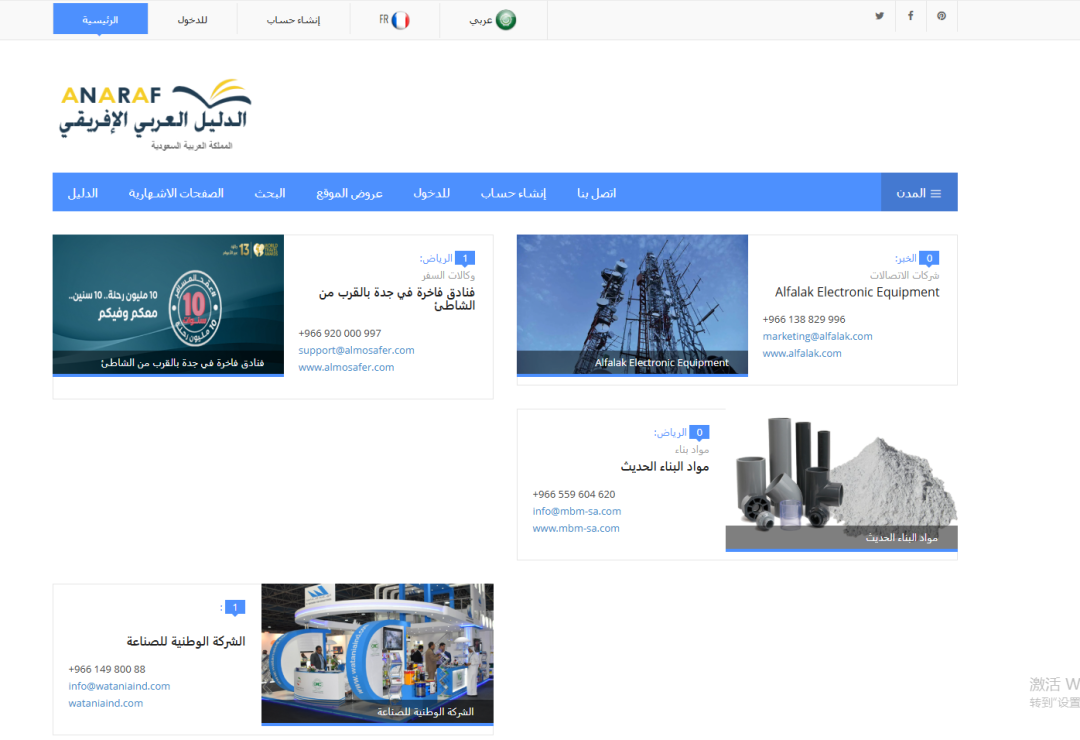The height and width of the screenshot is (740, 1080).
Task: Email marketing@alfalak.com
Action: 818,336
